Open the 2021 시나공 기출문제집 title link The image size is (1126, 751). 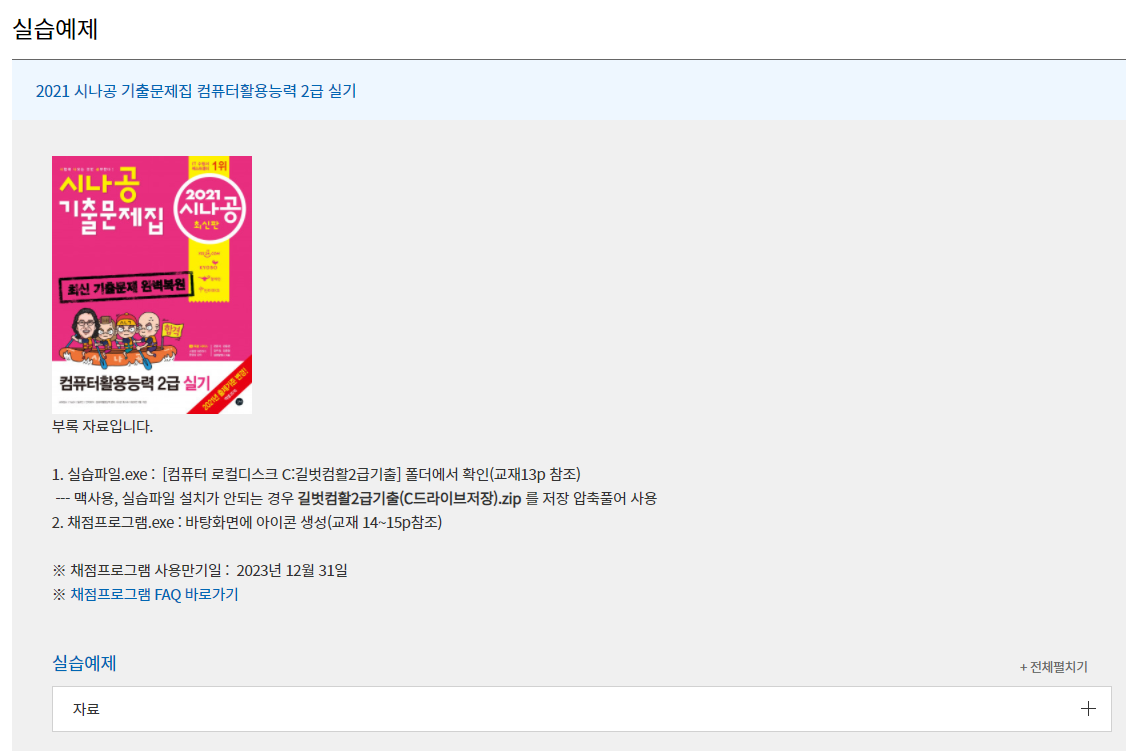(196, 91)
